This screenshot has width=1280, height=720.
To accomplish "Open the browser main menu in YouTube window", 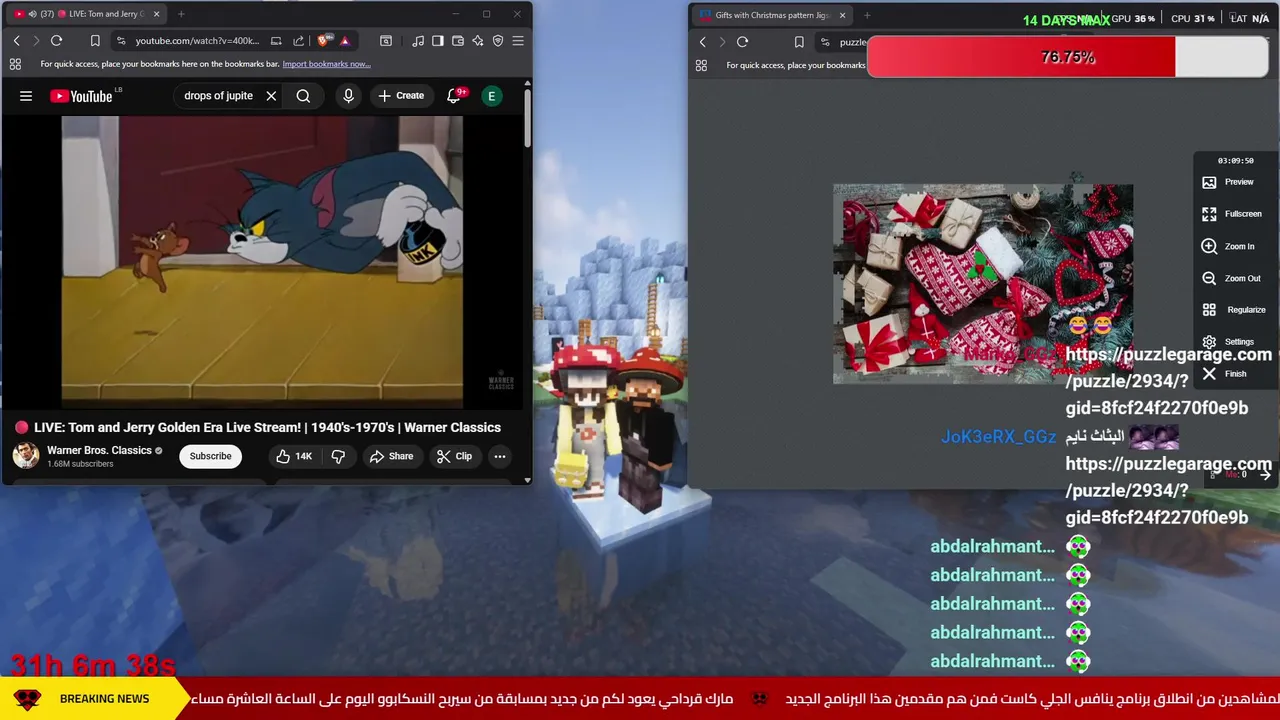I will pos(518,41).
